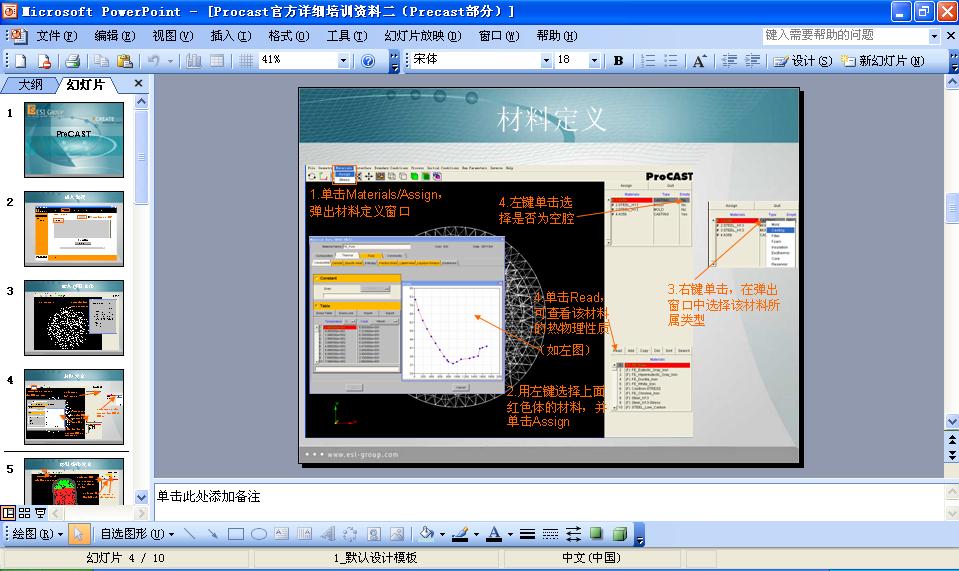Insert picture from file icon
The width and height of the screenshot is (959, 571).
coord(397,534)
